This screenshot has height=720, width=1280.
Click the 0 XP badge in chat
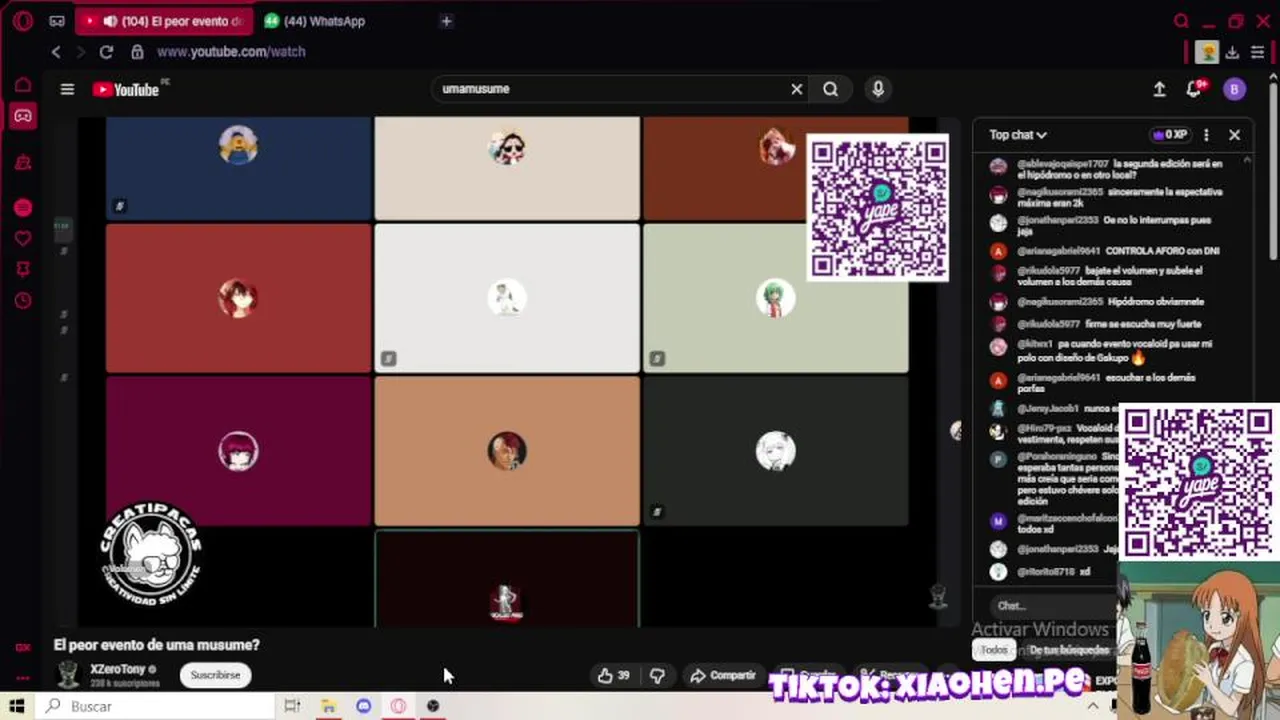click(1170, 135)
